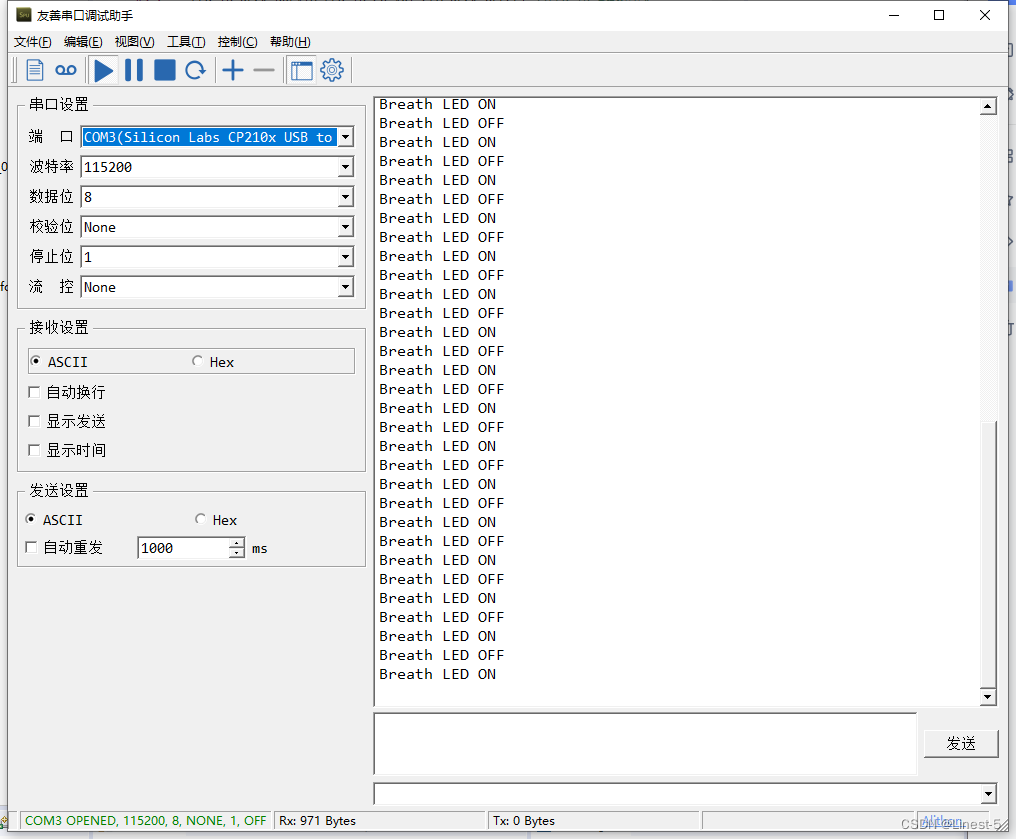Increase font size with the plus icon
The image size is (1016, 839).
[232, 70]
